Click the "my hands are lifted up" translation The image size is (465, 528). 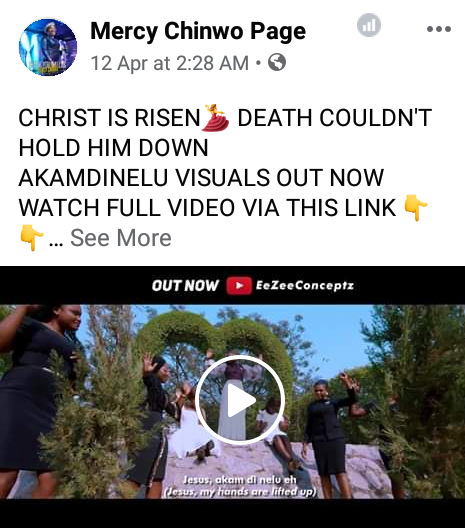point(258,492)
